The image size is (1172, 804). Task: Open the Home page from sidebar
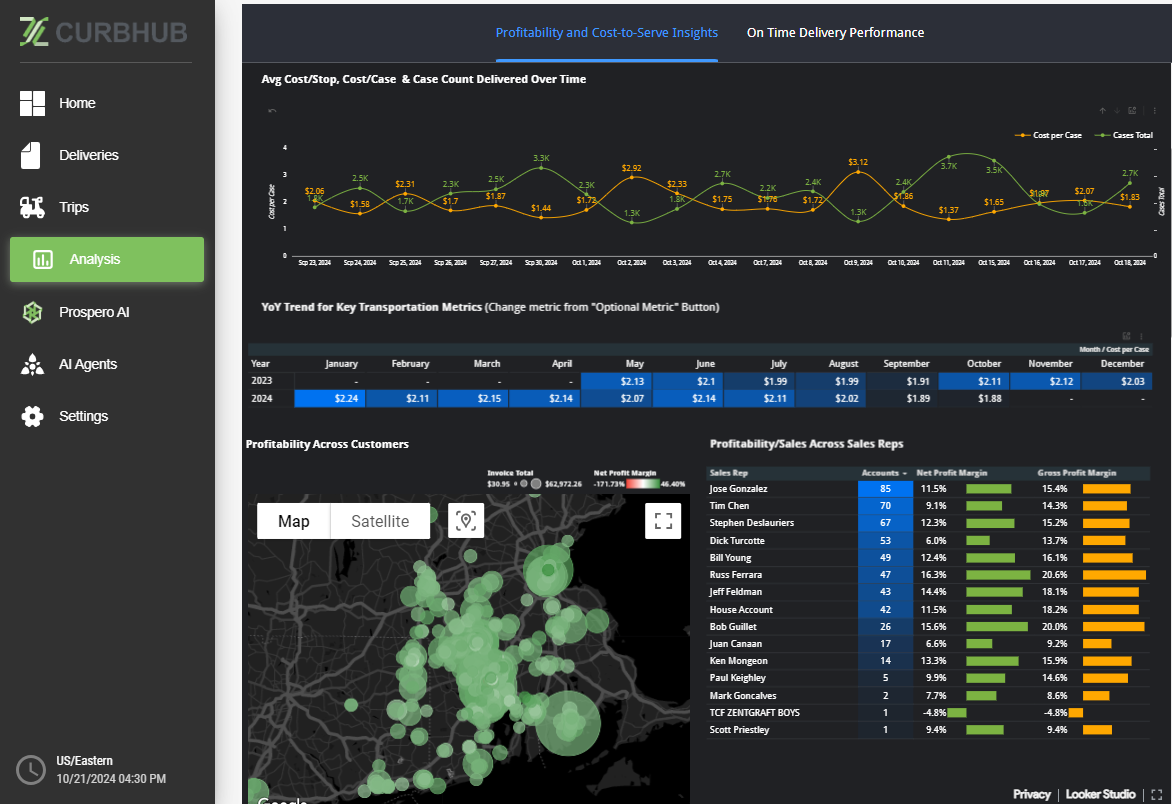click(x=76, y=103)
